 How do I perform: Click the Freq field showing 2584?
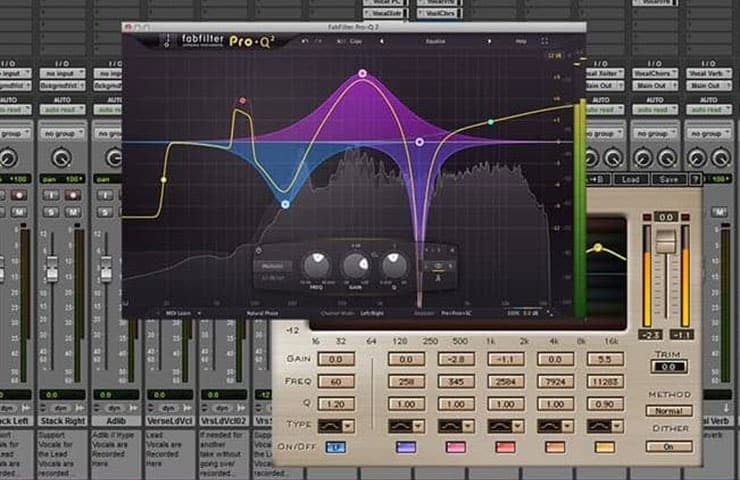(505, 382)
